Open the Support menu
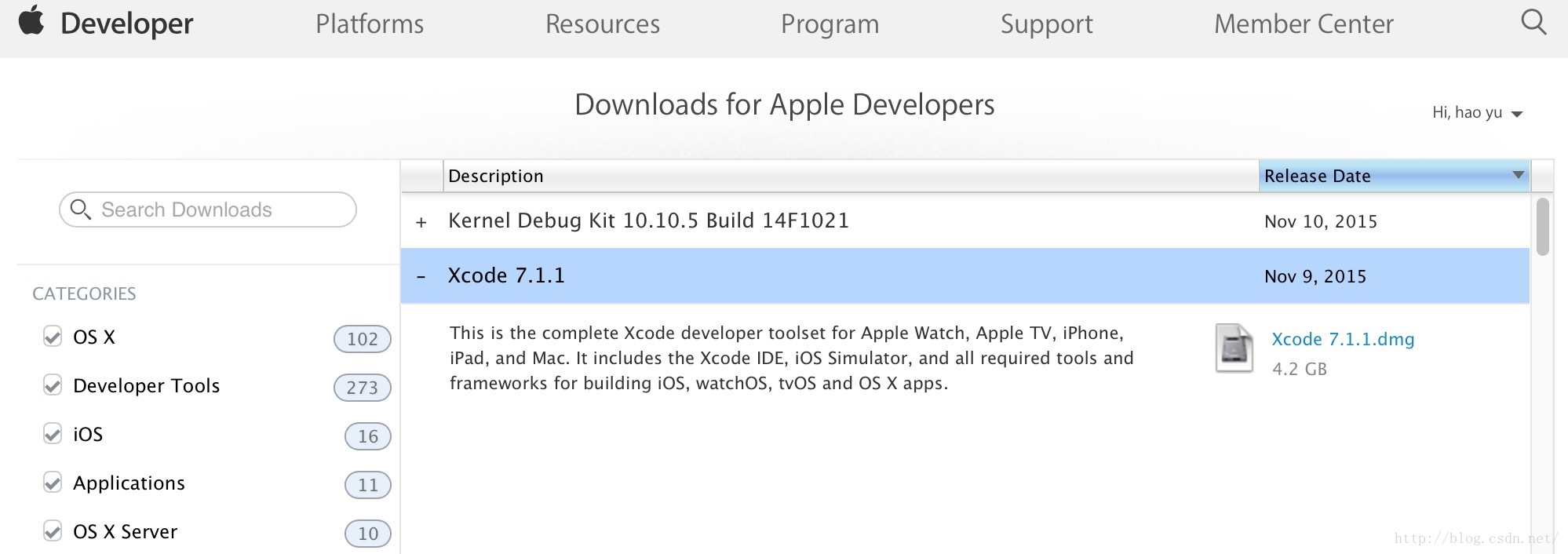 point(1046,24)
